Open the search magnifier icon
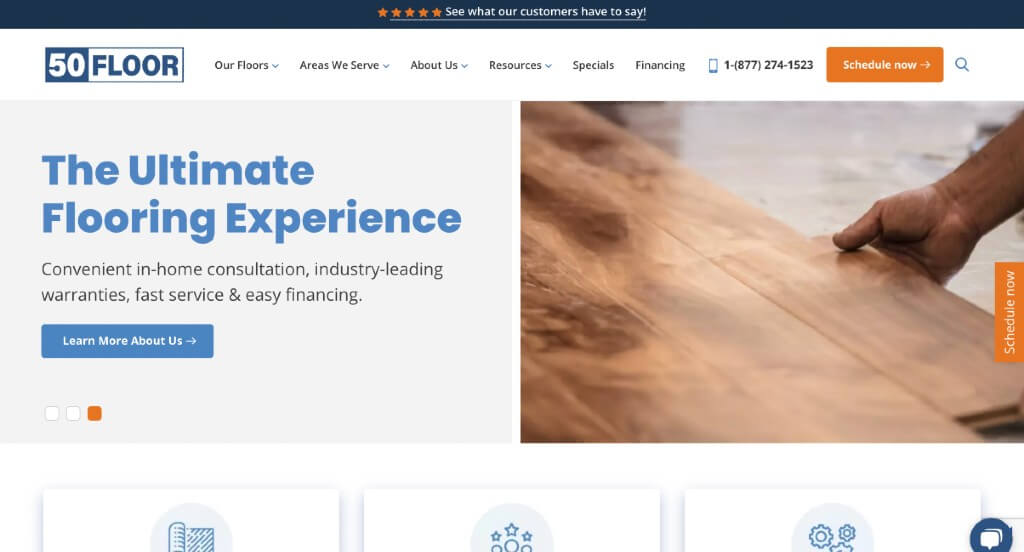The height and width of the screenshot is (552, 1024). coord(961,64)
